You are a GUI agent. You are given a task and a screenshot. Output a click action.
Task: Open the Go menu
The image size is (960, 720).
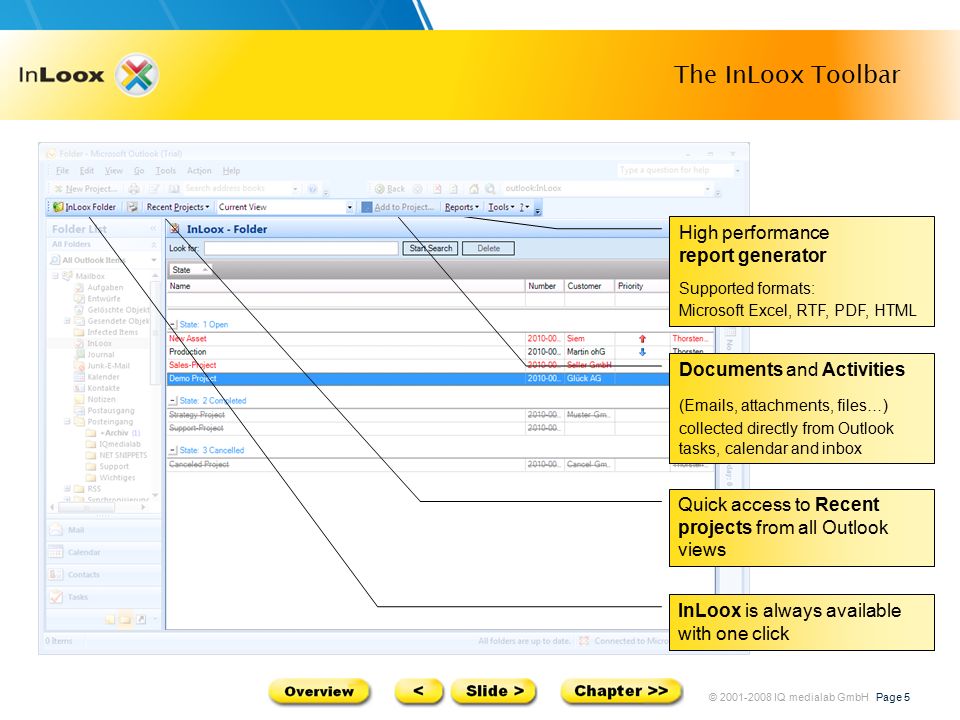click(139, 171)
